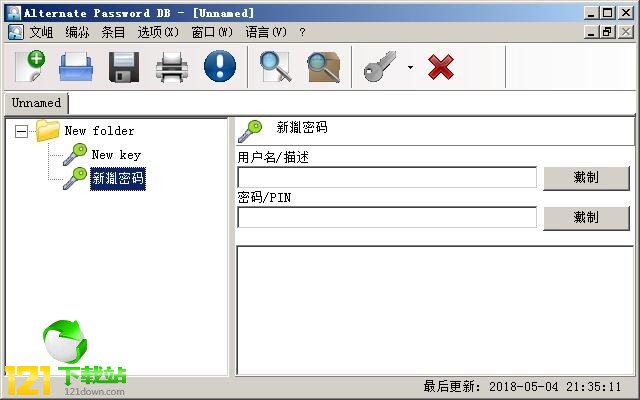Select the 密码 entry below New key in the tree
The image size is (640, 400).
point(118,178)
